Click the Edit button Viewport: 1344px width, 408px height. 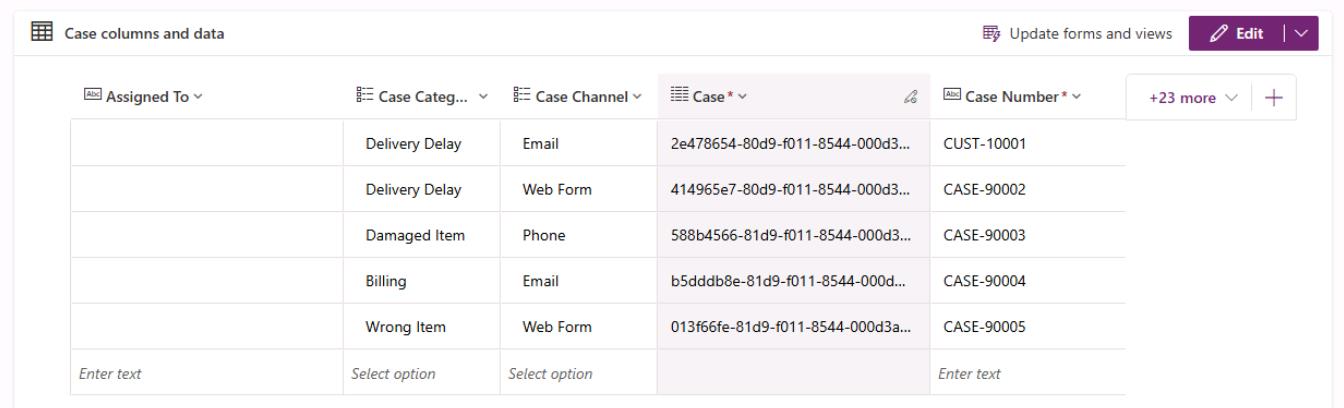pyautogui.click(x=1236, y=34)
